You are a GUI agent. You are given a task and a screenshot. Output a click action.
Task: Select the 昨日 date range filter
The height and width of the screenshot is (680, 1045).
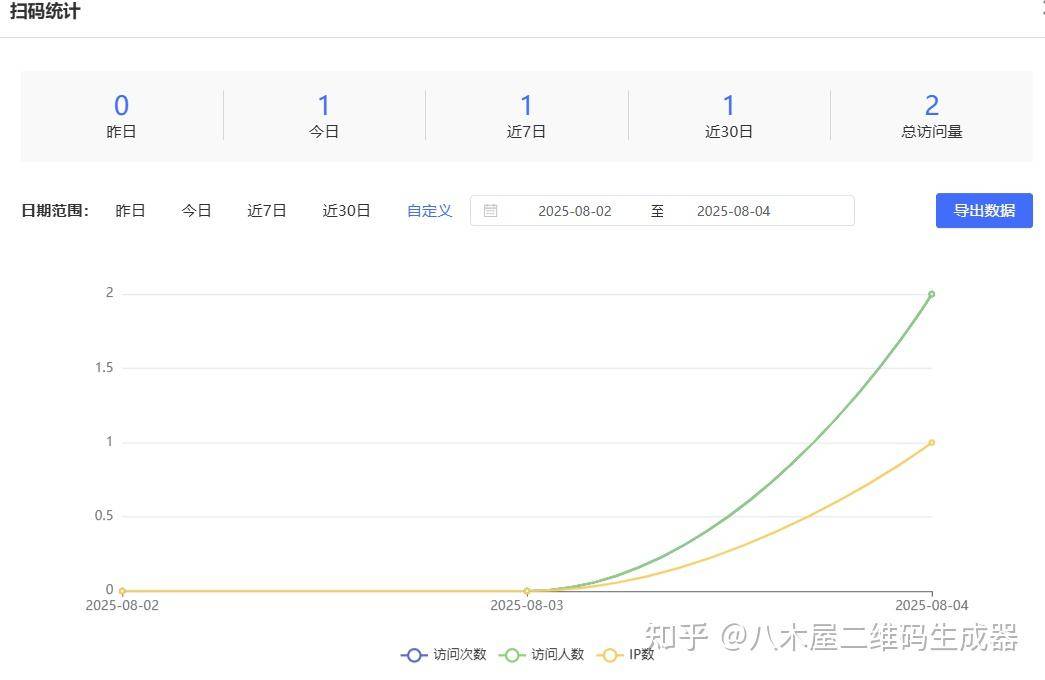130,211
